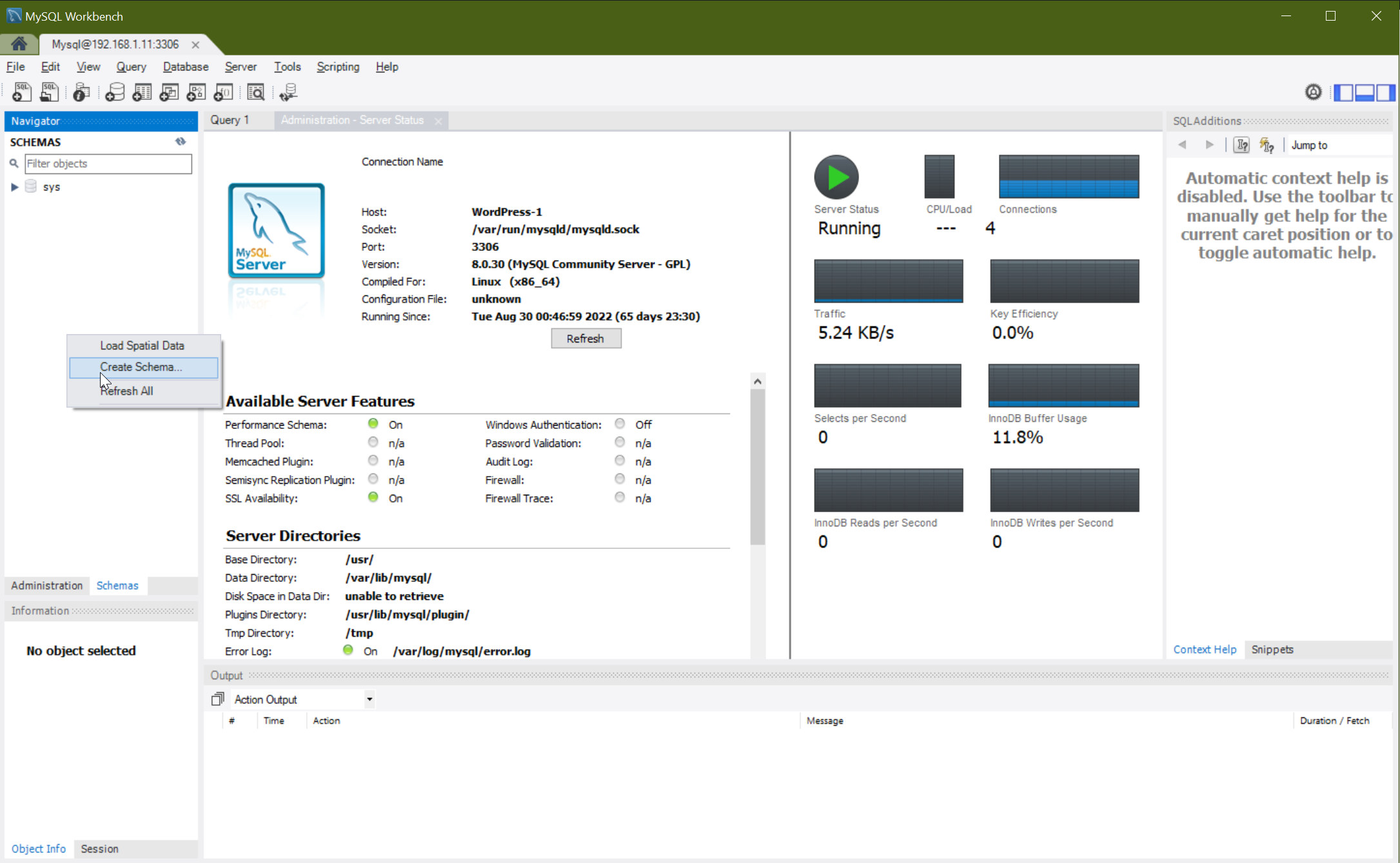The height and width of the screenshot is (863, 1400).
Task: Click Memcached Plugin n/a indicator
Action: pyautogui.click(x=373, y=461)
